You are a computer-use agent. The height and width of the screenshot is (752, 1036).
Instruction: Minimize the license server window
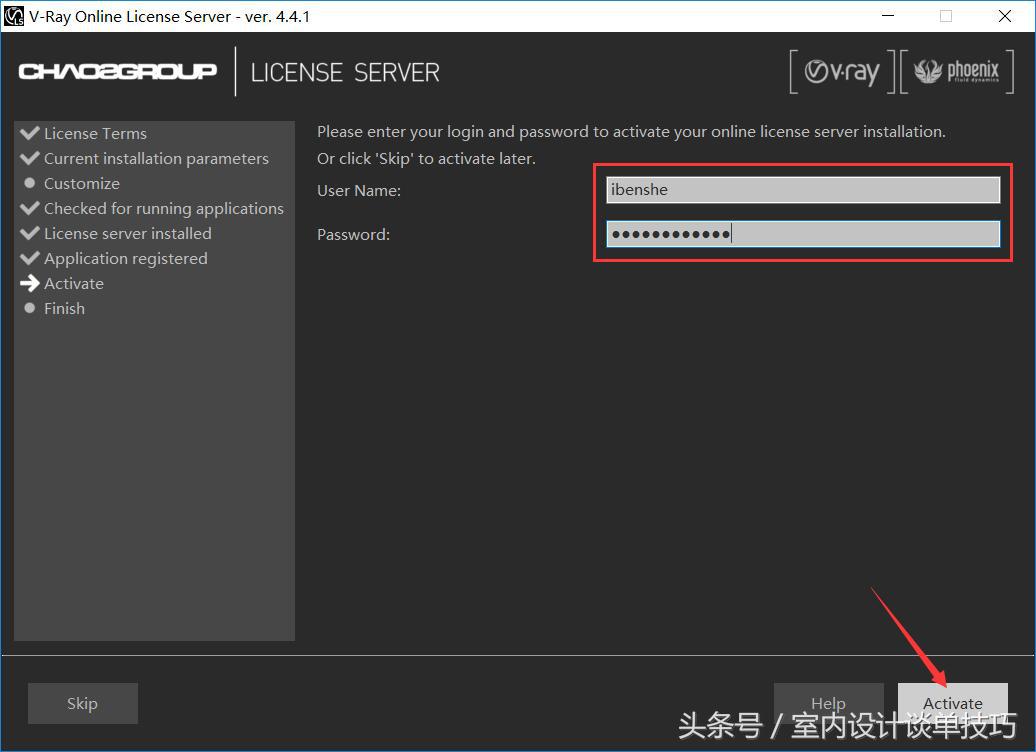point(886,16)
